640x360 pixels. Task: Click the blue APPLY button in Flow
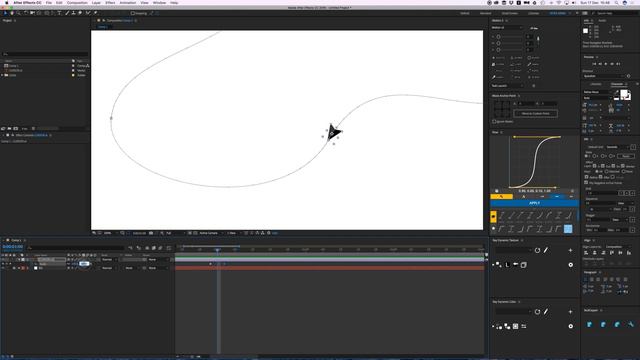tap(534, 203)
